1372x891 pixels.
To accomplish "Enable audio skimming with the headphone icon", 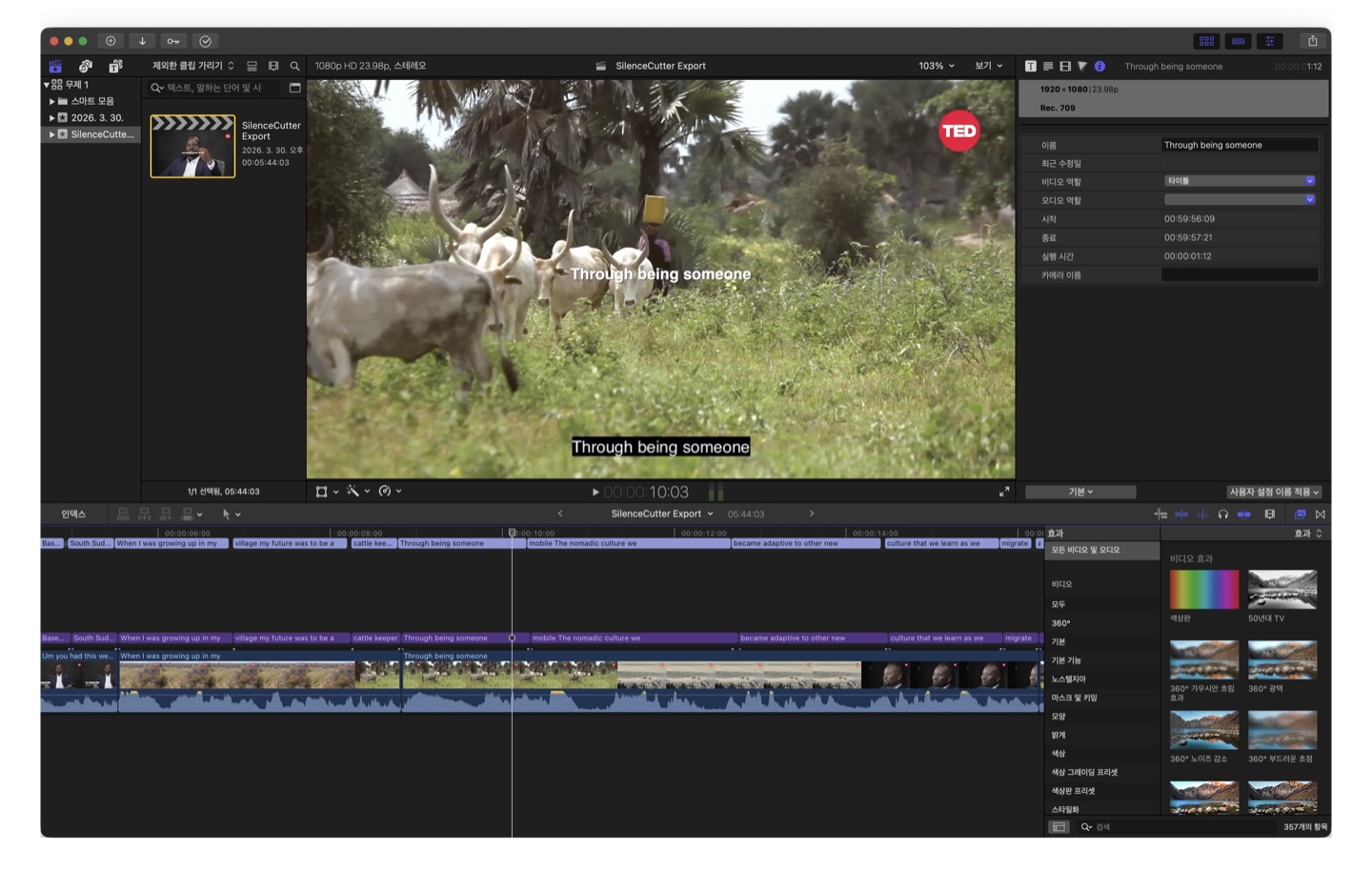I will [x=1223, y=515].
